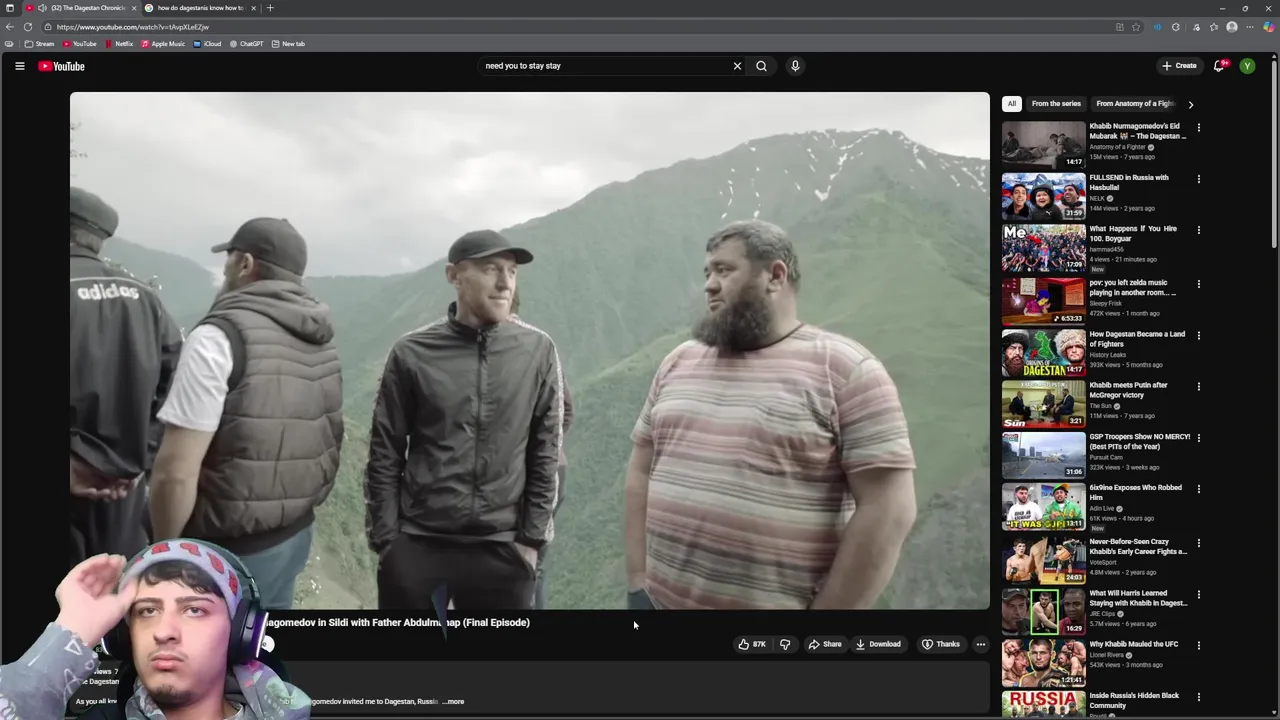Viewport: 1280px width, 720px height.
Task: Open options for What Happens If You Hire video
Action: pyautogui.click(x=1199, y=230)
